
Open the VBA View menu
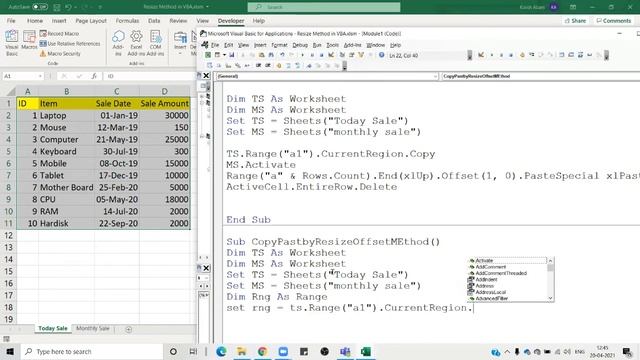pyautogui.click(x=244, y=45)
